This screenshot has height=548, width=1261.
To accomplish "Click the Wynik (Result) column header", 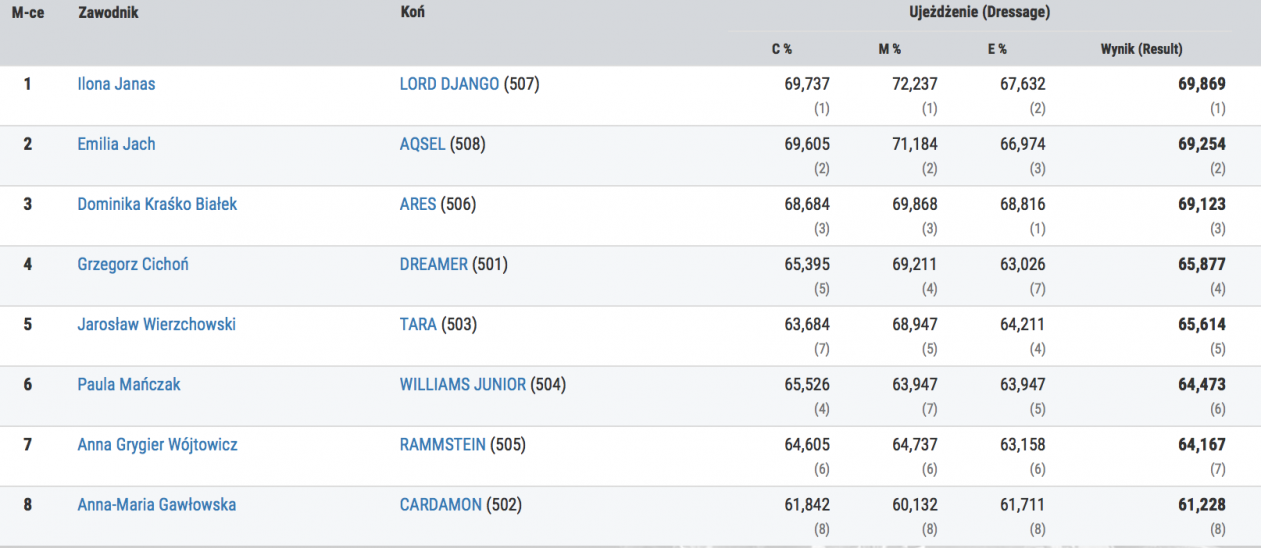I will 1141,48.
